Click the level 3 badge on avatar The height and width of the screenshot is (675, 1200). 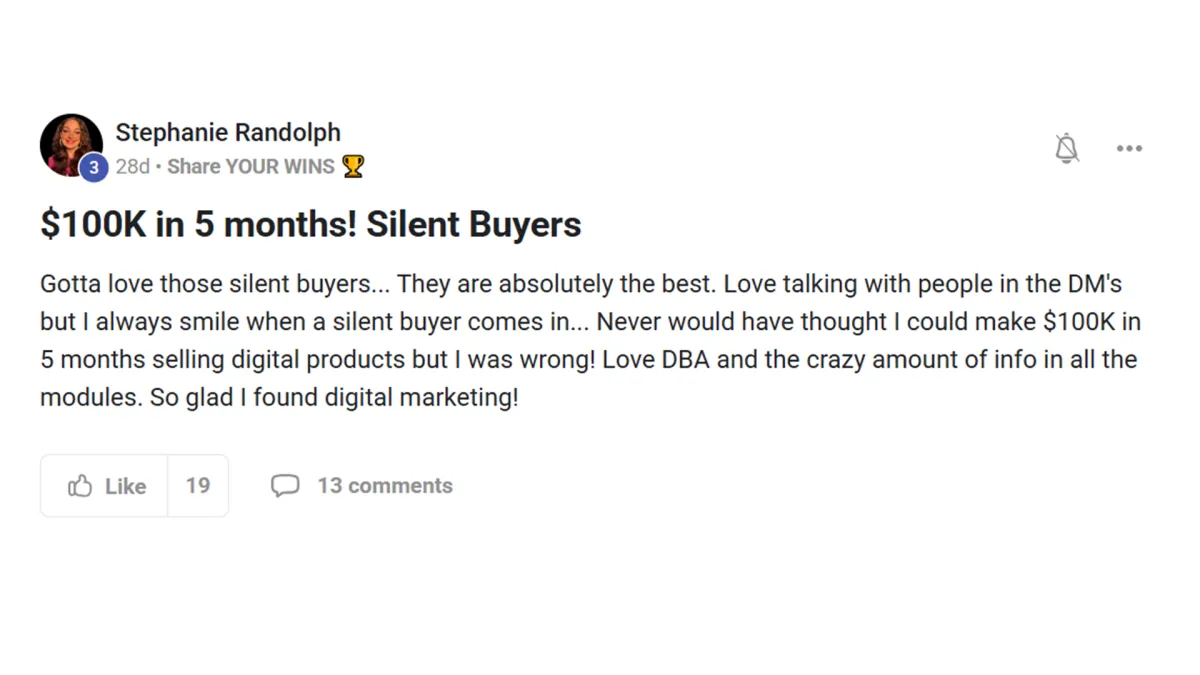tap(93, 168)
